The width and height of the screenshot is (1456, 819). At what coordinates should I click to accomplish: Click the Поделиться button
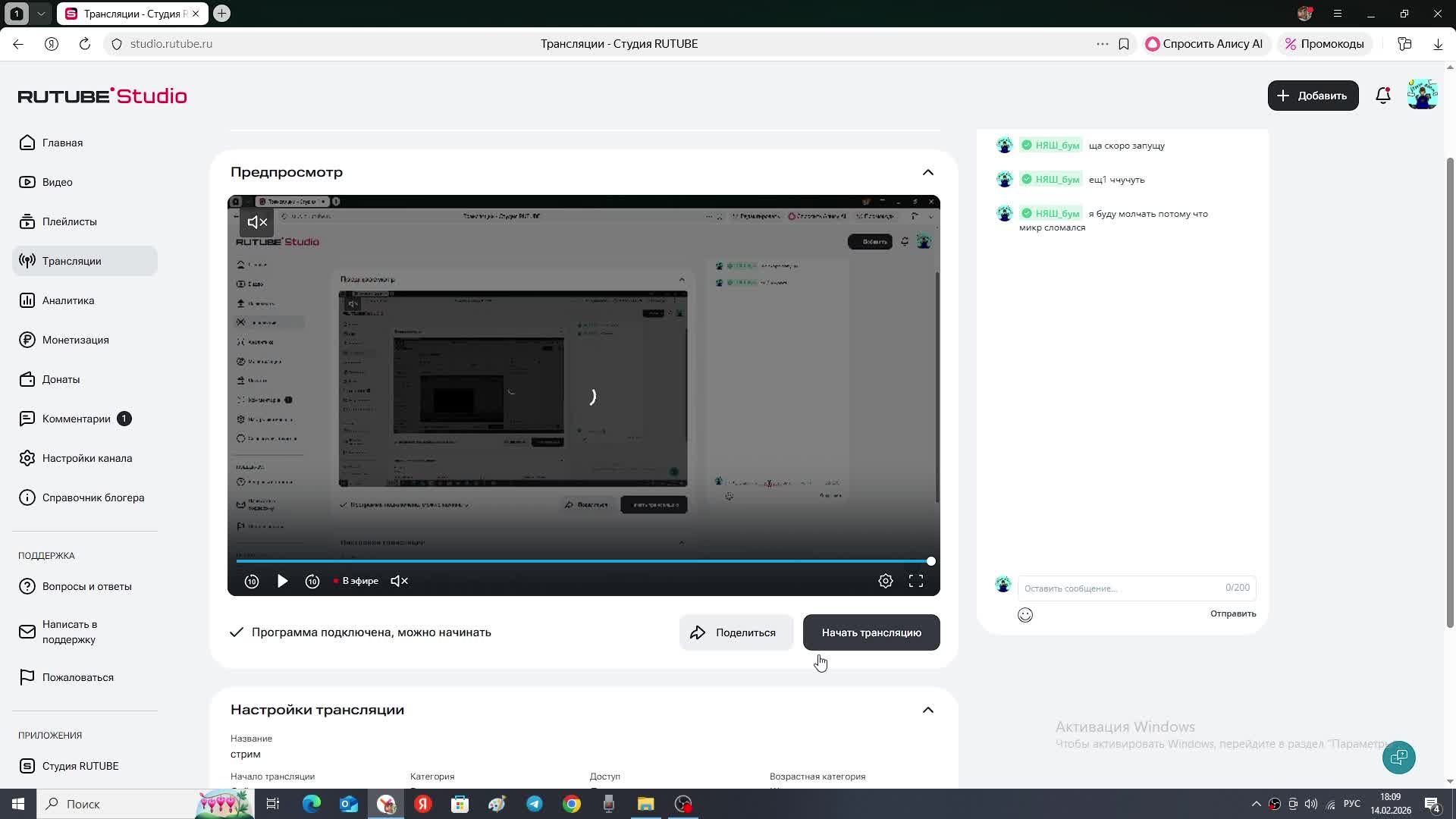point(736,632)
